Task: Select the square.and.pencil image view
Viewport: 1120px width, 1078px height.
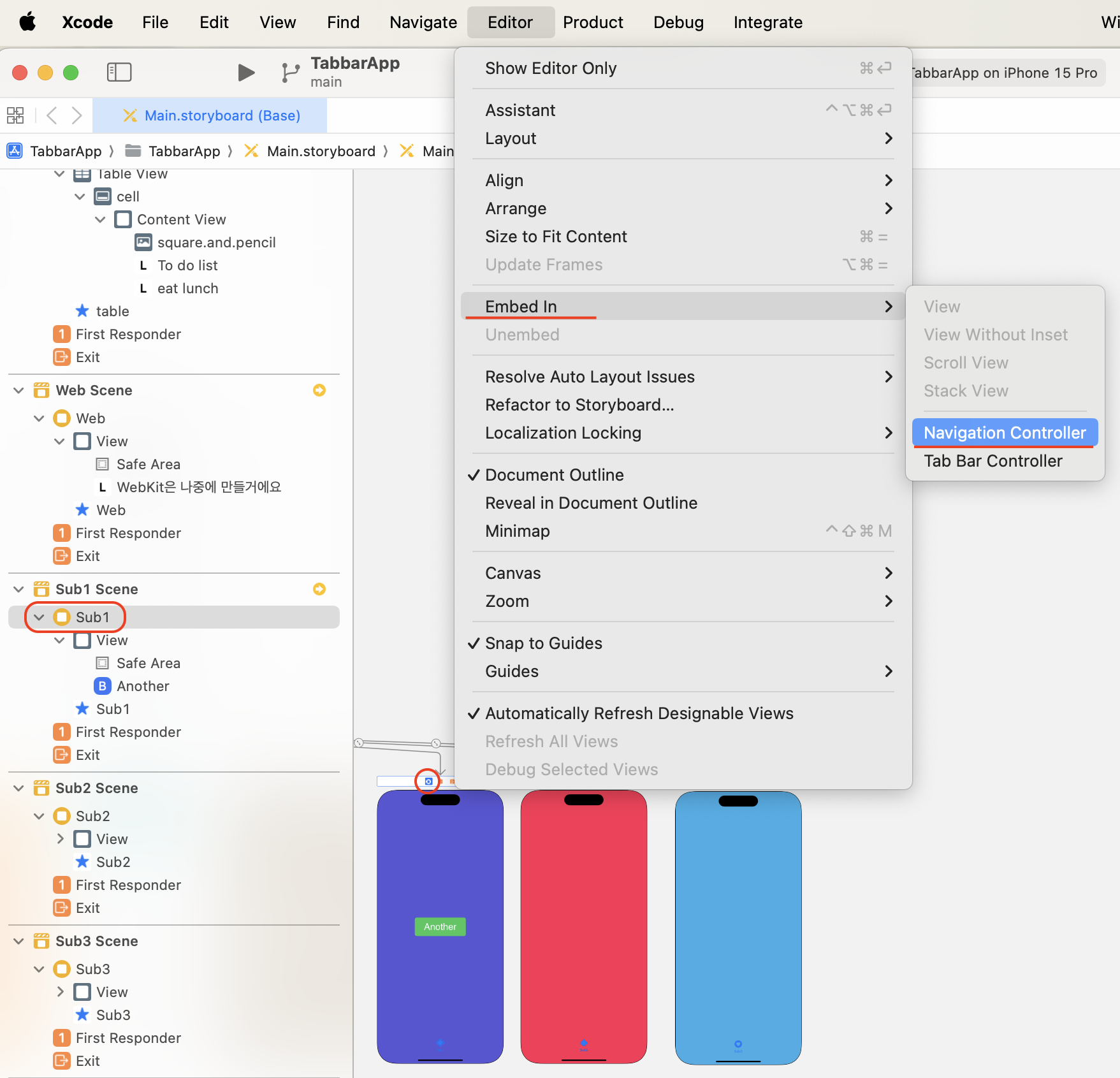Action: tap(205, 242)
